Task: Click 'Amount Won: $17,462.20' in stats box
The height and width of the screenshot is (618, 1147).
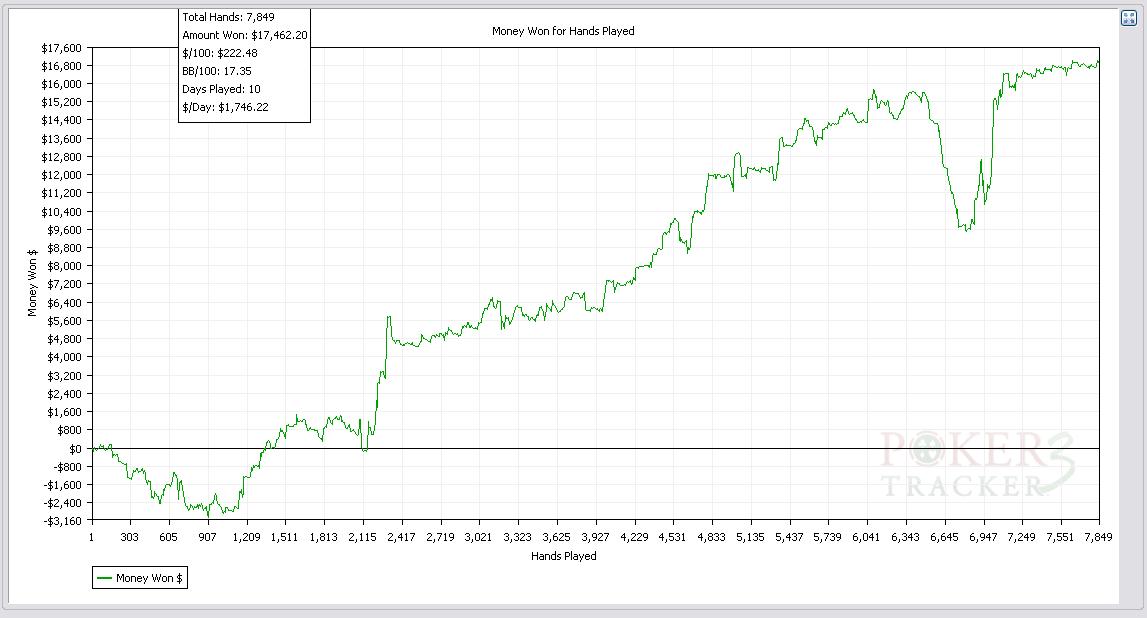Action: (x=244, y=35)
